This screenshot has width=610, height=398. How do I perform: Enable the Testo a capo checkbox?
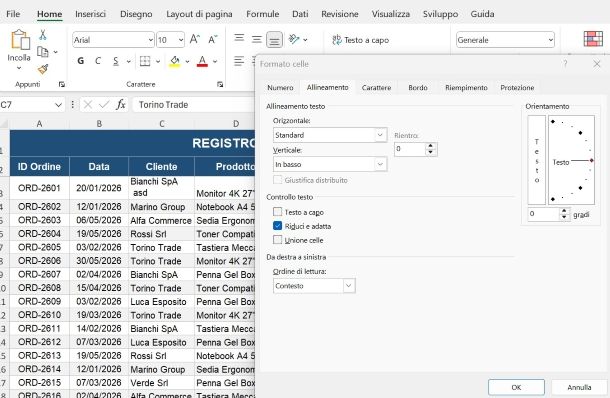click(277, 212)
